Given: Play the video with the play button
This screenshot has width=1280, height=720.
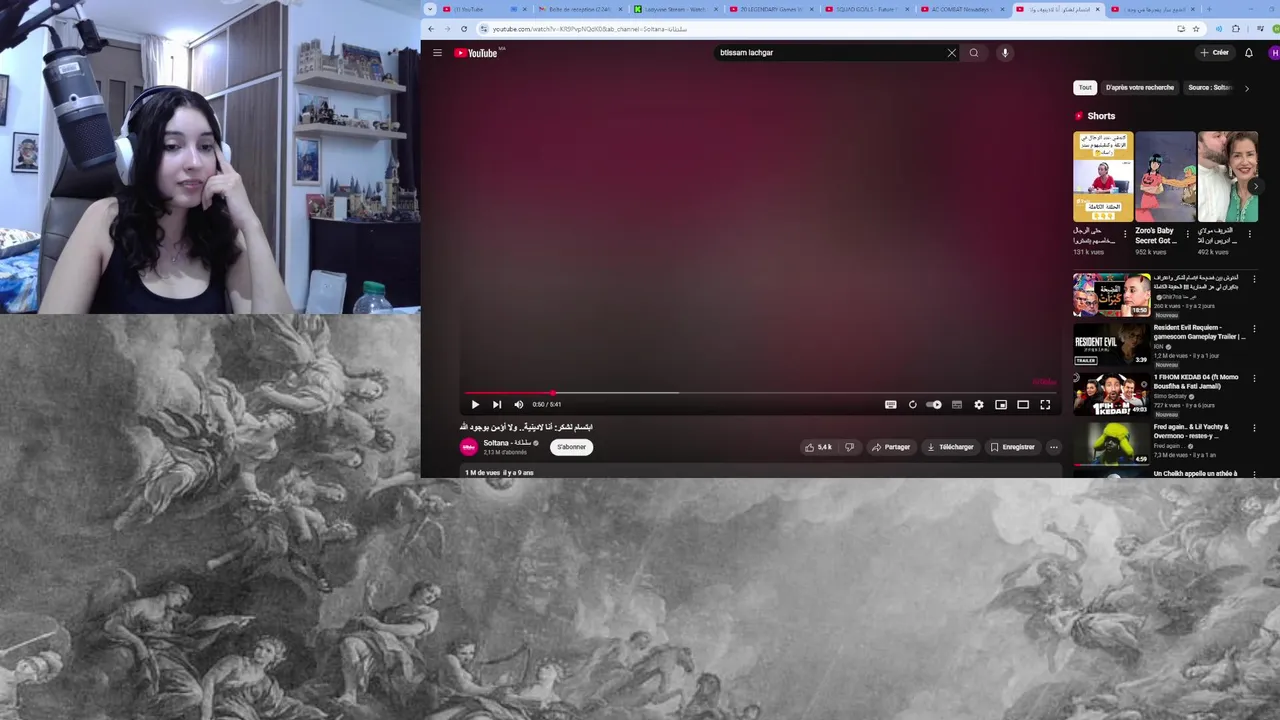Looking at the screenshot, I should (475, 405).
